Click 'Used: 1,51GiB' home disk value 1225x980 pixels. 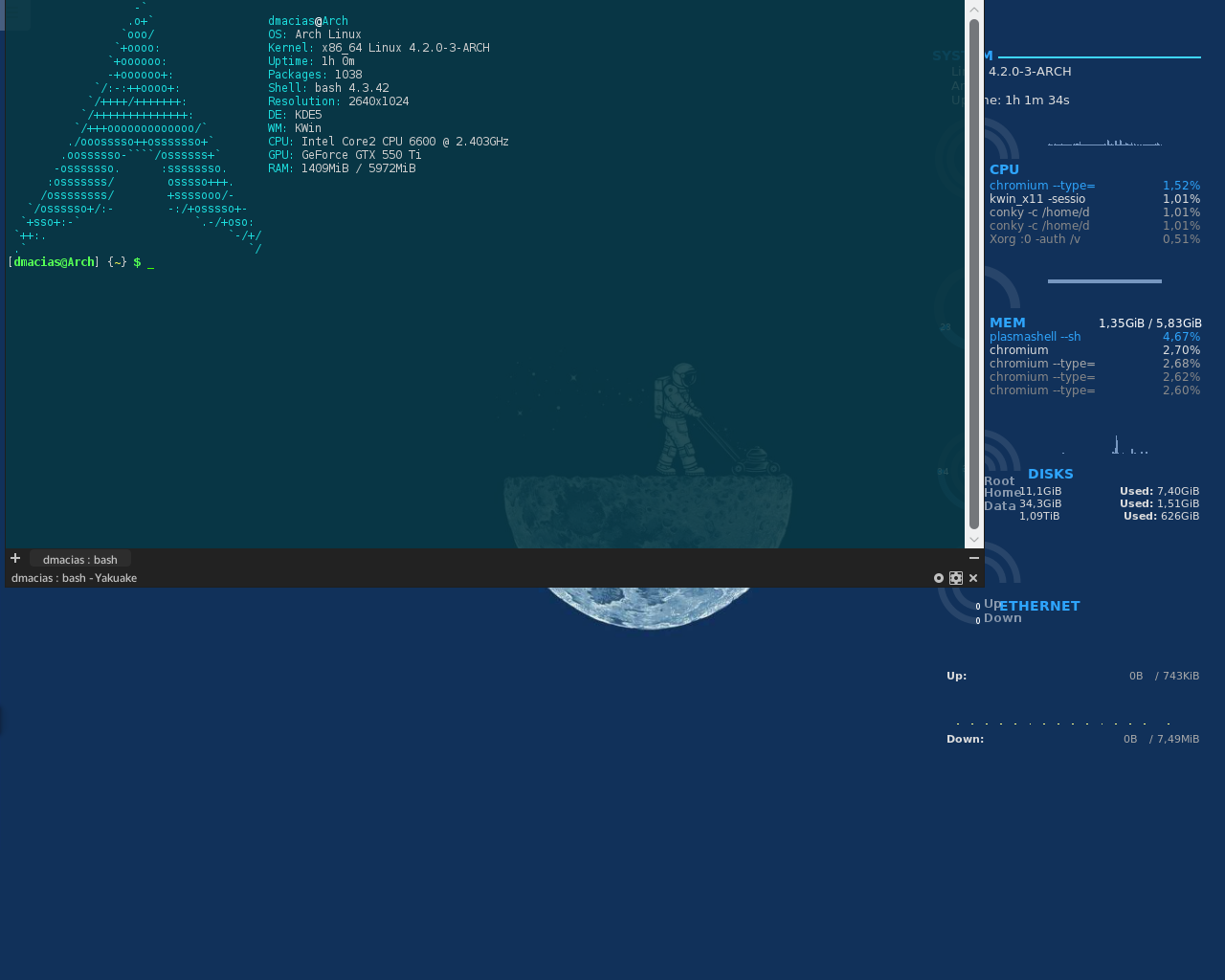[1159, 503]
